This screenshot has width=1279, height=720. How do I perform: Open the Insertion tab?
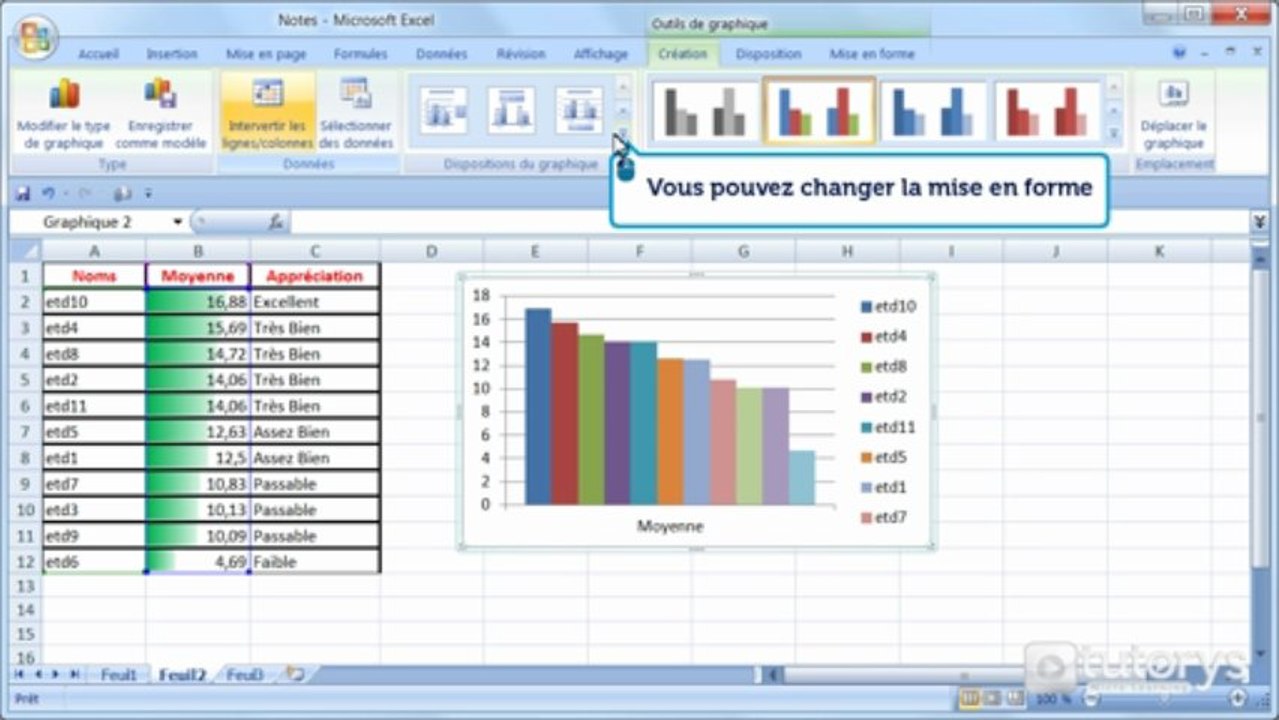[x=172, y=54]
